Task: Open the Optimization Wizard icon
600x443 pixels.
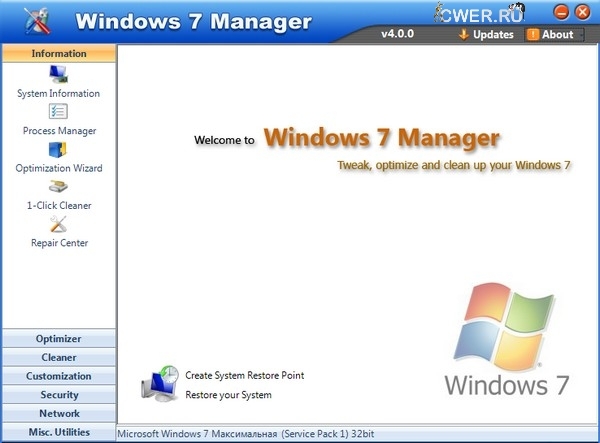Action: coord(58,150)
